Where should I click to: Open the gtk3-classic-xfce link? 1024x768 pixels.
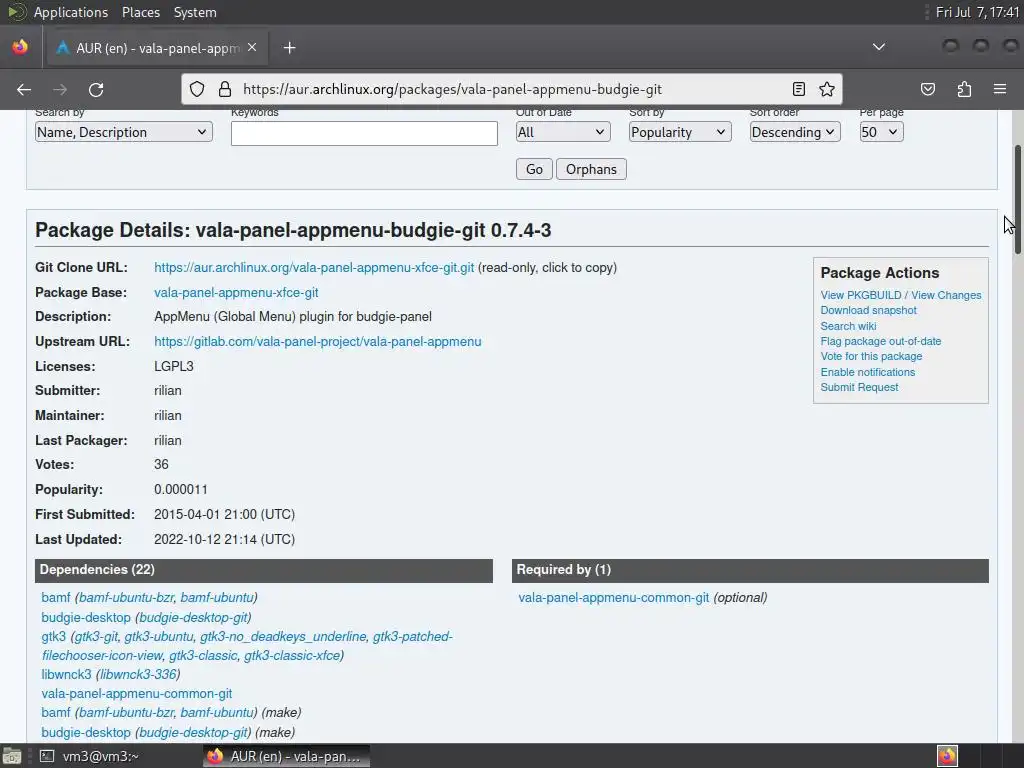(292, 656)
